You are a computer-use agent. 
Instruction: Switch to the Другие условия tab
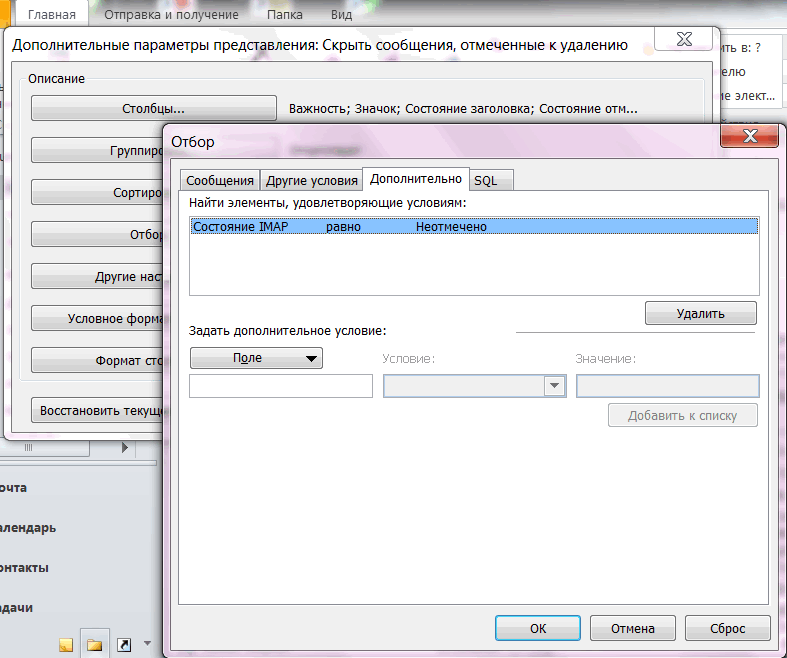[x=312, y=180]
